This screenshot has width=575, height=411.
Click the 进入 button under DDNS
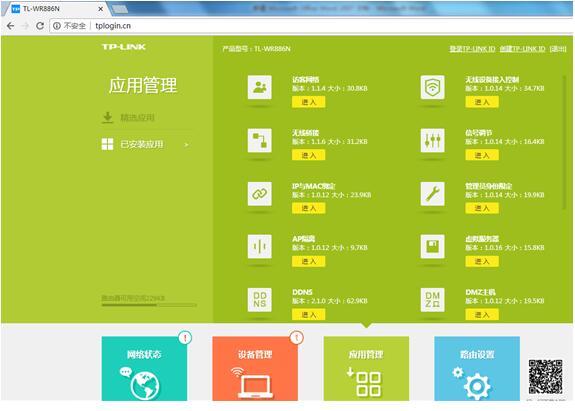tap(308, 315)
